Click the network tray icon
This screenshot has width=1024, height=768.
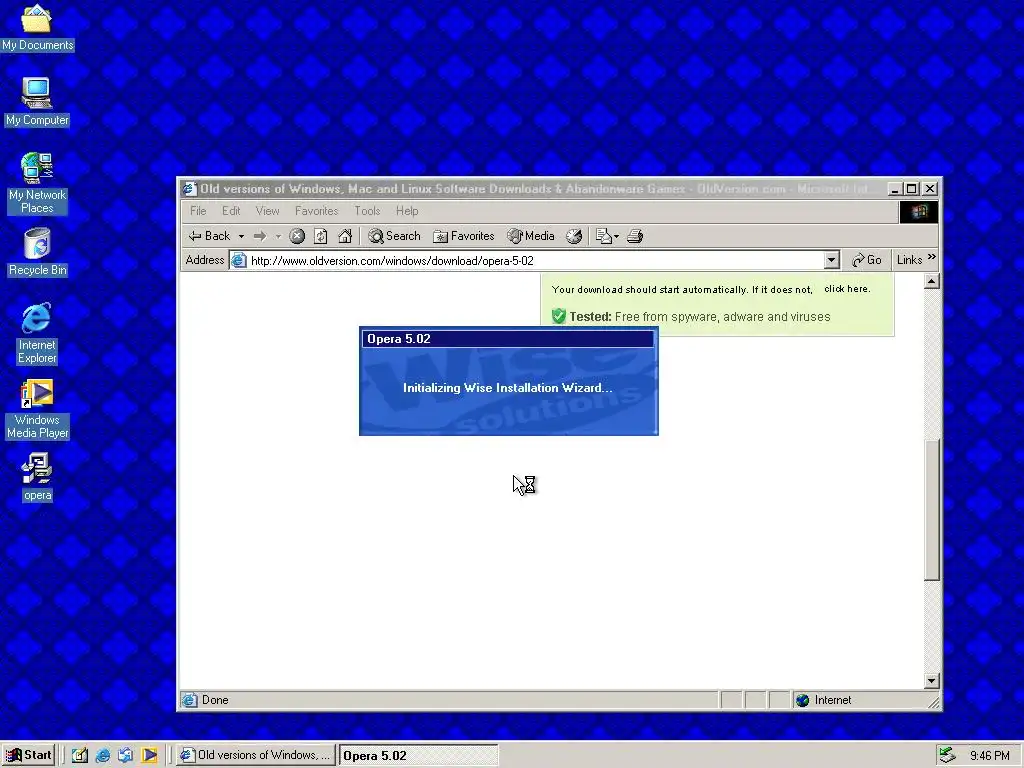(x=947, y=756)
